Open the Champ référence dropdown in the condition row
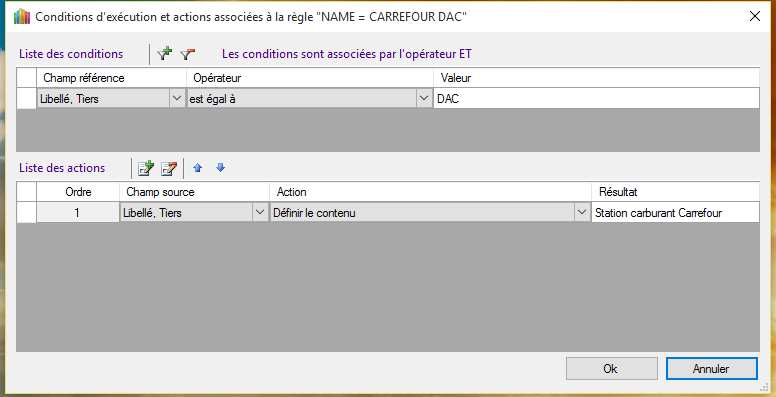Image resolution: width=776 pixels, height=397 pixels. (x=177, y=99)
